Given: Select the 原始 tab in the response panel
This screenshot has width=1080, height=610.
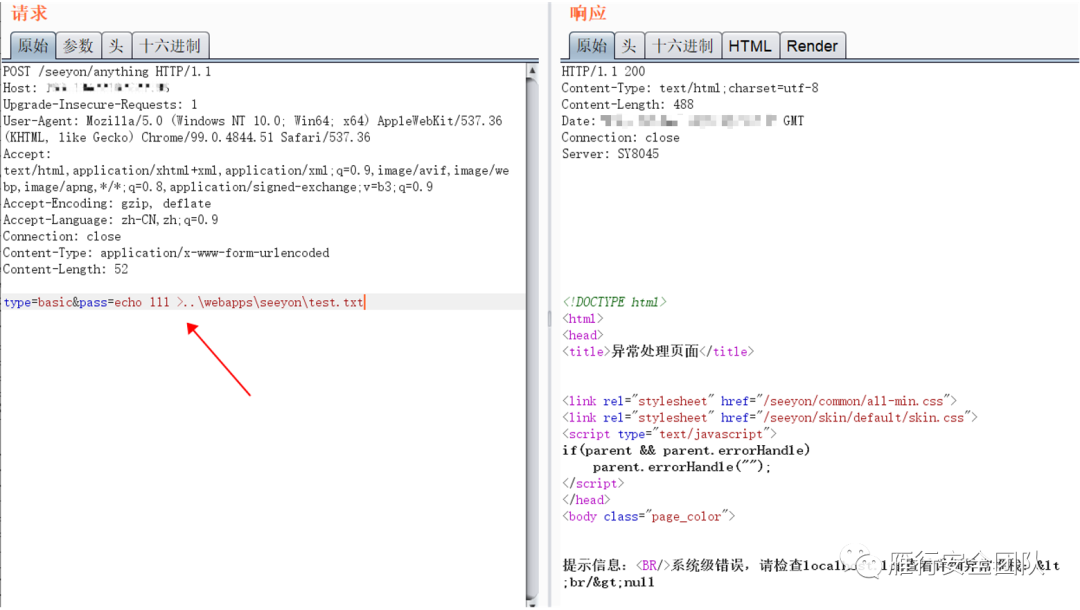Looking at the screenshot, I should [x=592, y=46].
